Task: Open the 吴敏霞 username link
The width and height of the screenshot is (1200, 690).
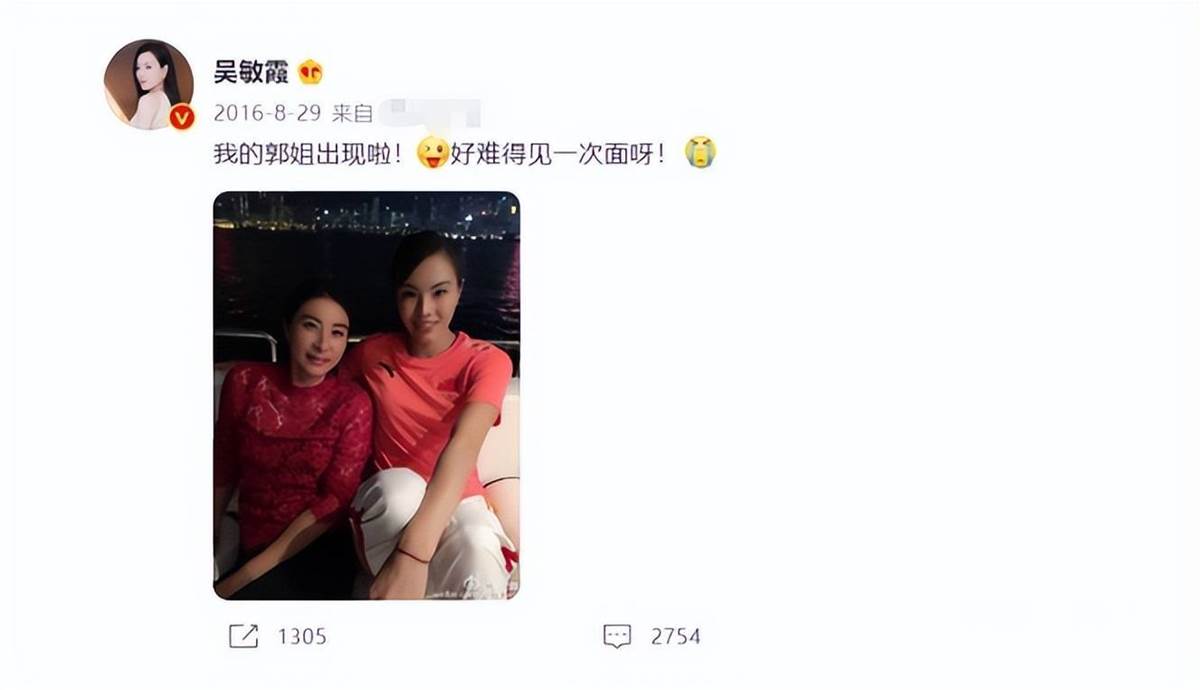Action: point(250,72)
